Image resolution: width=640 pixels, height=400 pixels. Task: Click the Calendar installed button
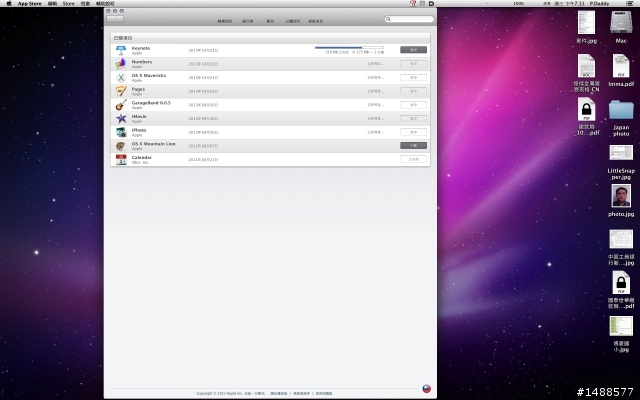413,159
